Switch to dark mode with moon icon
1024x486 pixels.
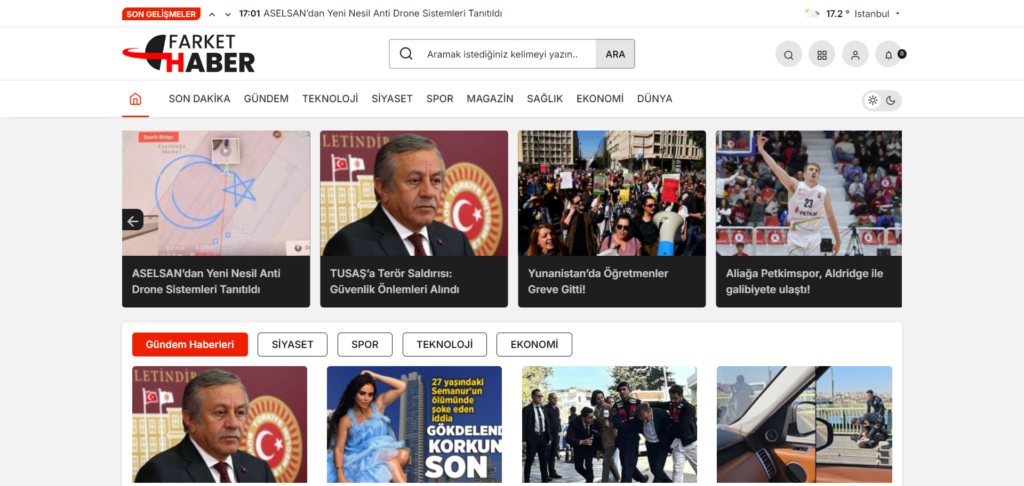tap(891, 100)
